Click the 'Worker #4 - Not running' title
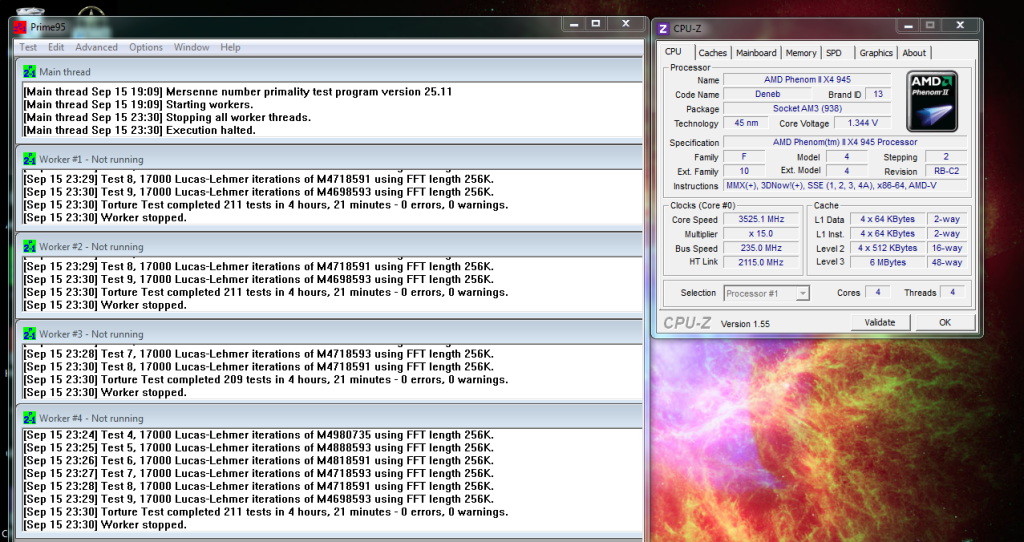 [91, 419]
